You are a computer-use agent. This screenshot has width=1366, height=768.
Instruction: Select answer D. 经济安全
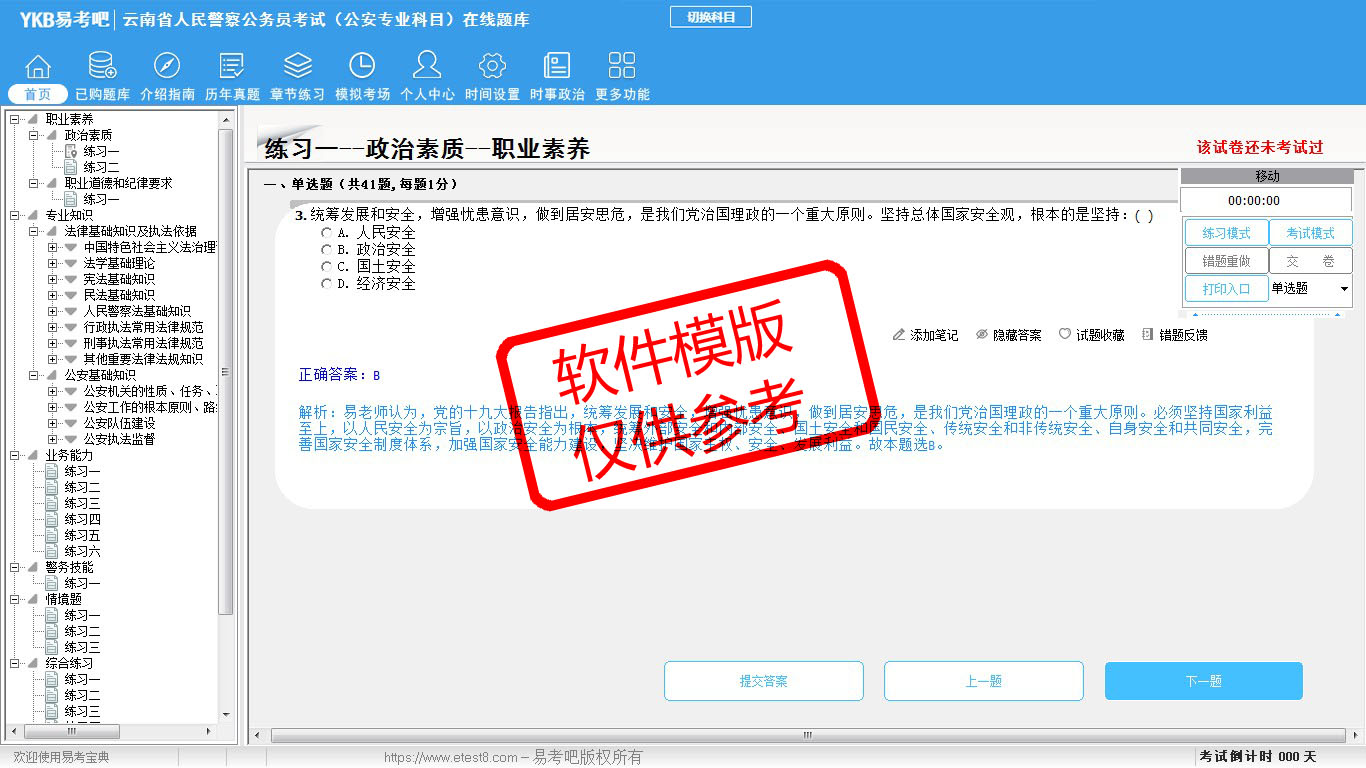[x=327, y=284]
